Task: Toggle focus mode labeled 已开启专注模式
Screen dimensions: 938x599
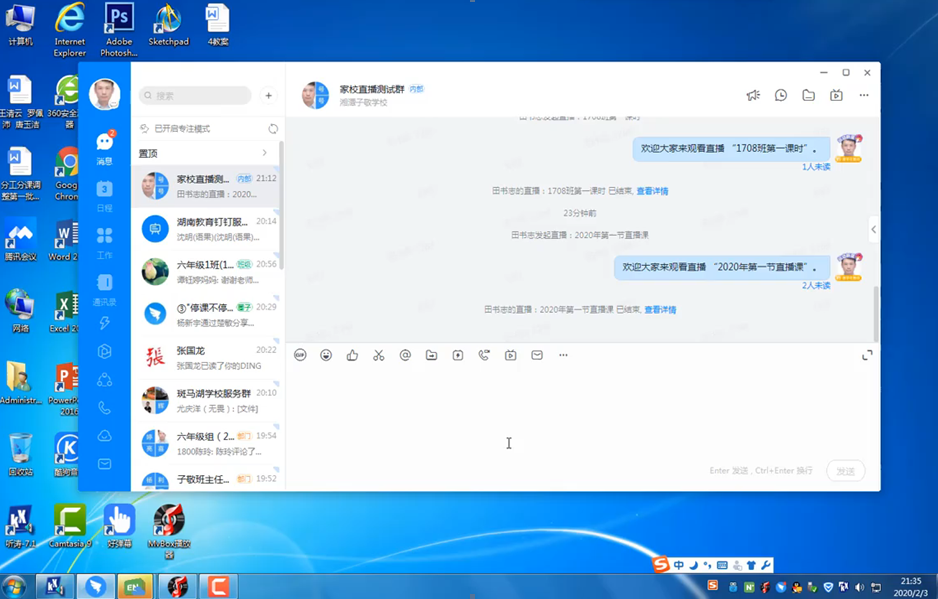Action: tap(182, 129)
